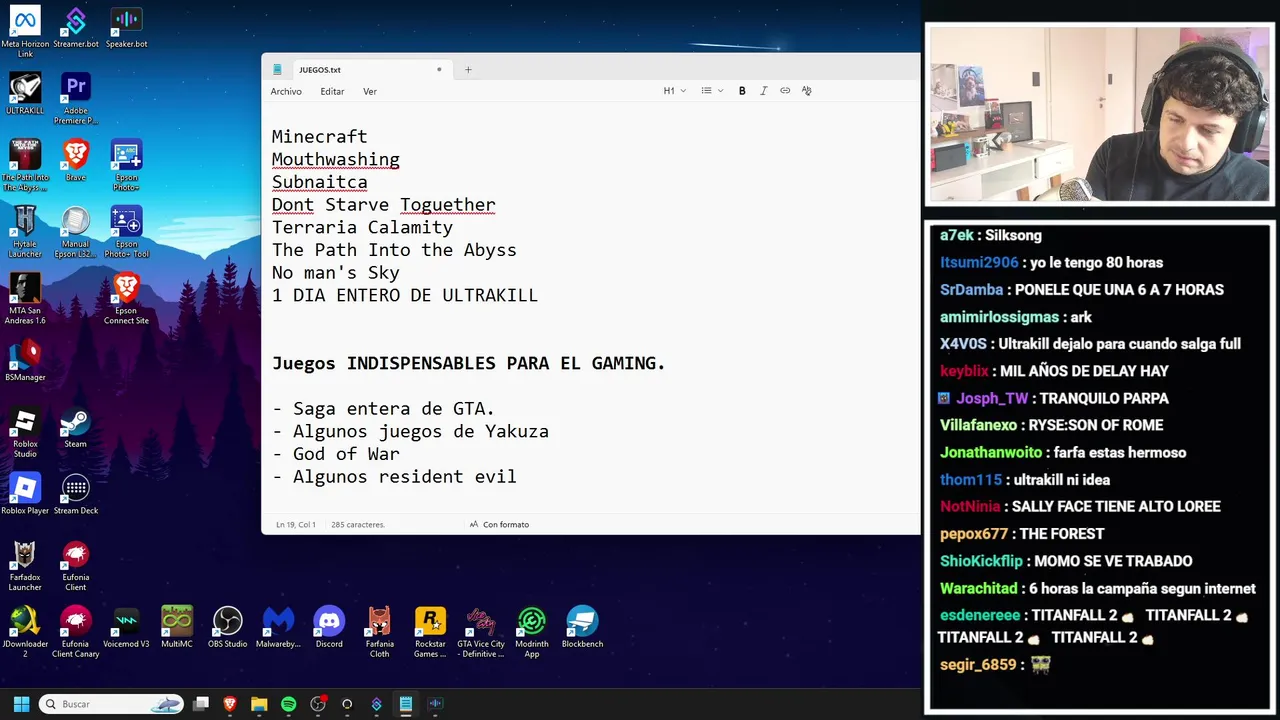Open File Explorer from the taskbar

click(259, 704)
